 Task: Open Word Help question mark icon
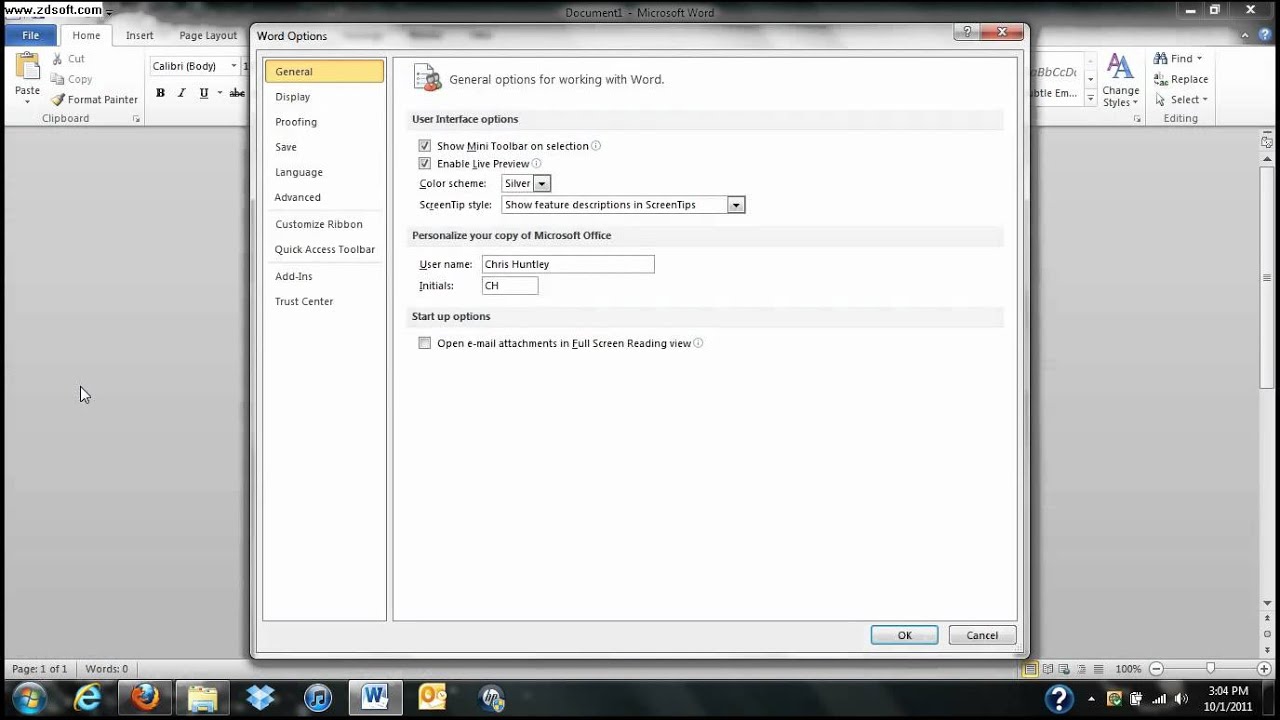tap(1267, 35)
